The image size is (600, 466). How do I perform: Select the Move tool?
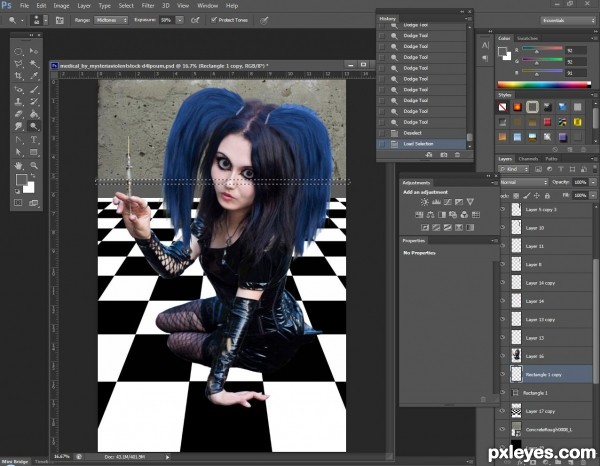[34, 51]
